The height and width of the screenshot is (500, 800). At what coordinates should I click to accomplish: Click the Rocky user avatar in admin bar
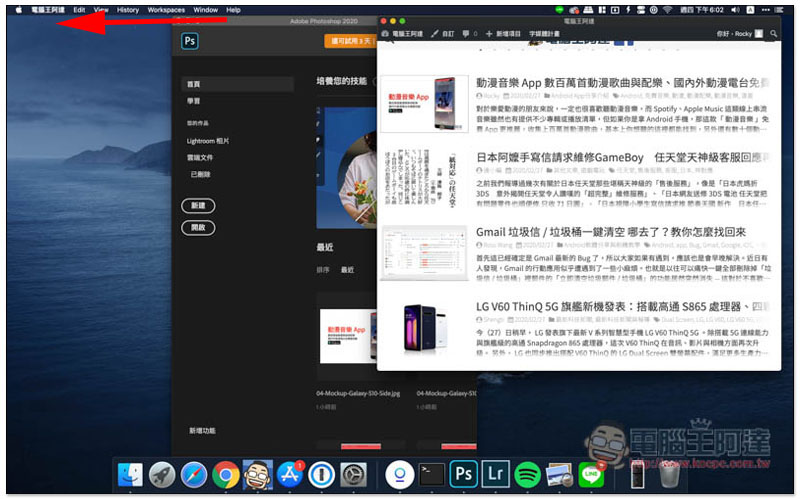(759, 34)
